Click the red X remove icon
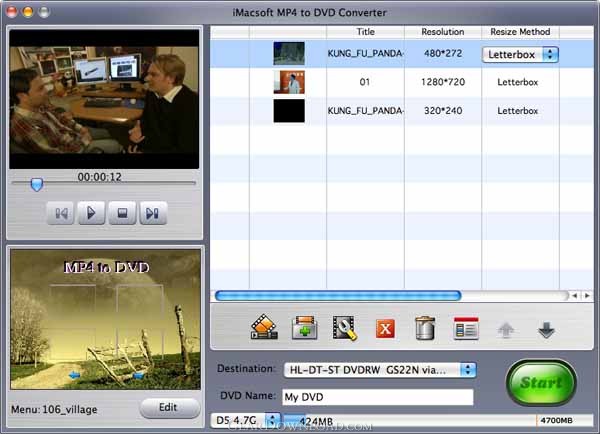 385,329
